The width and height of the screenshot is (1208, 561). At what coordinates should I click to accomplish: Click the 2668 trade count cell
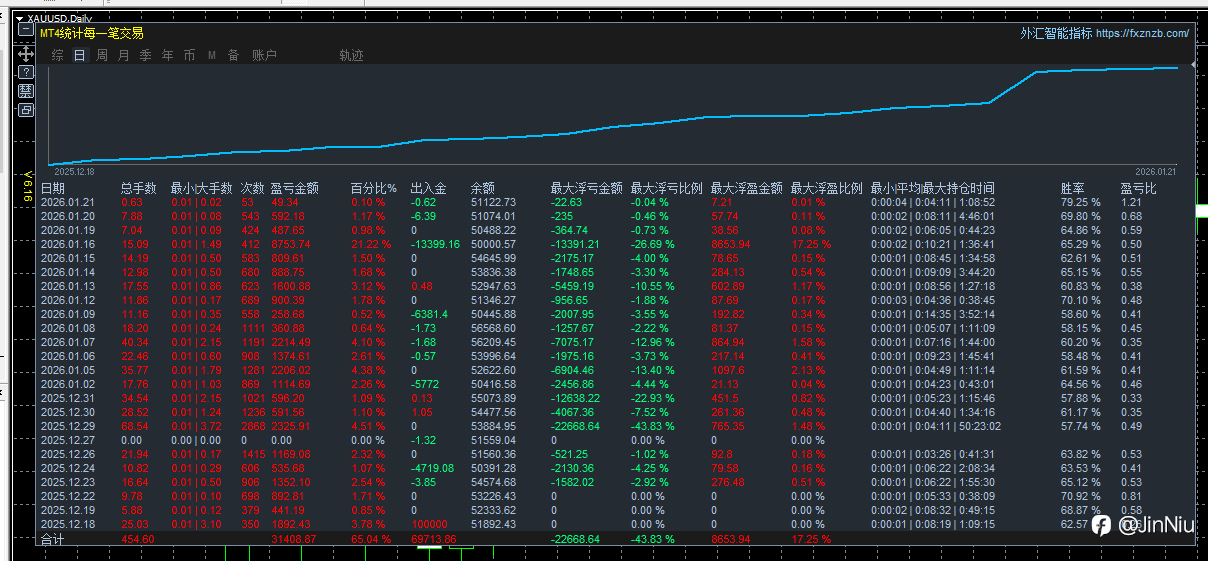point(253,426)
